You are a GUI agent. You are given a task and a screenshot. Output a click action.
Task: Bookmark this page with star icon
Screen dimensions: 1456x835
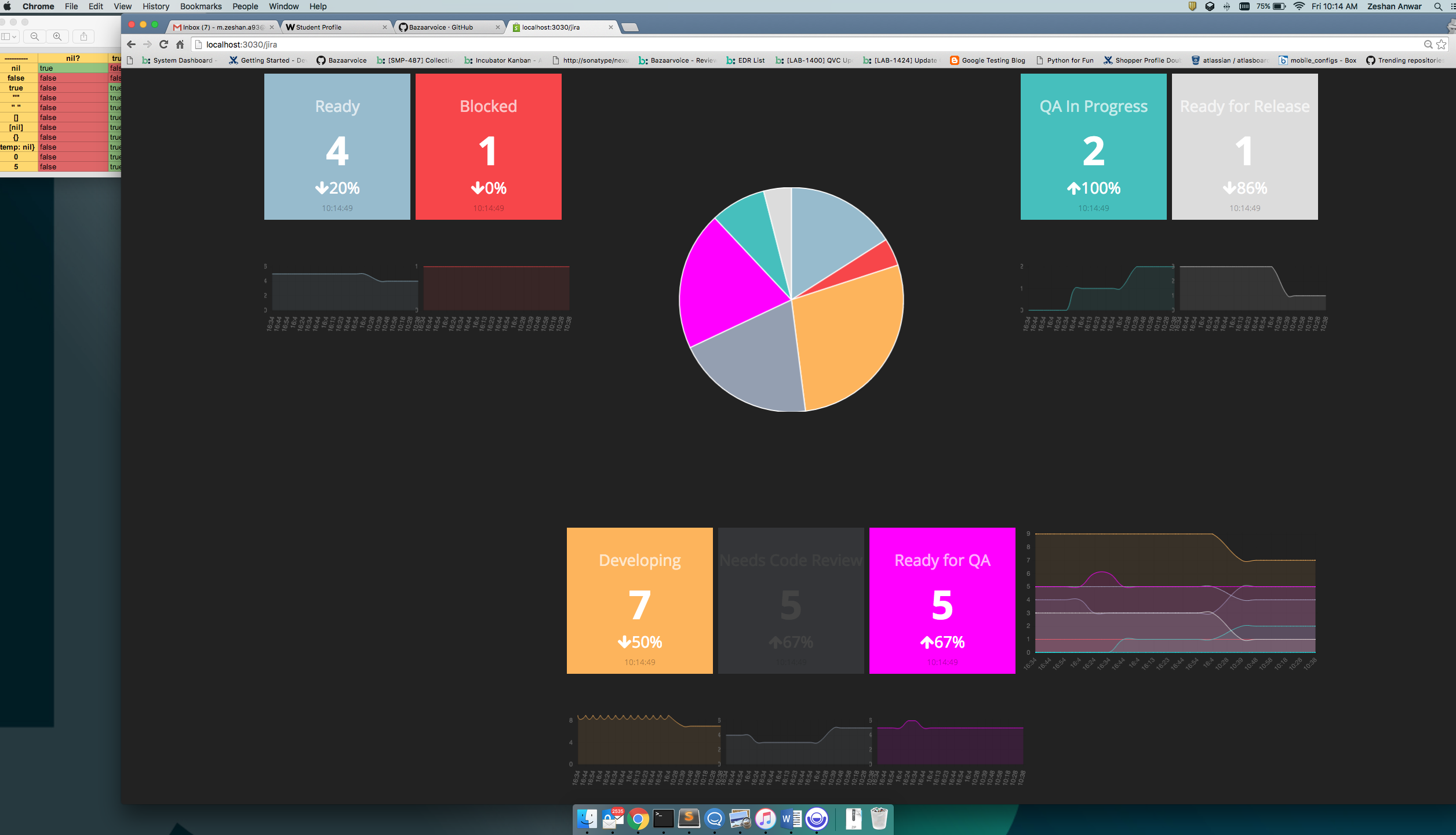pos(1442,45)
